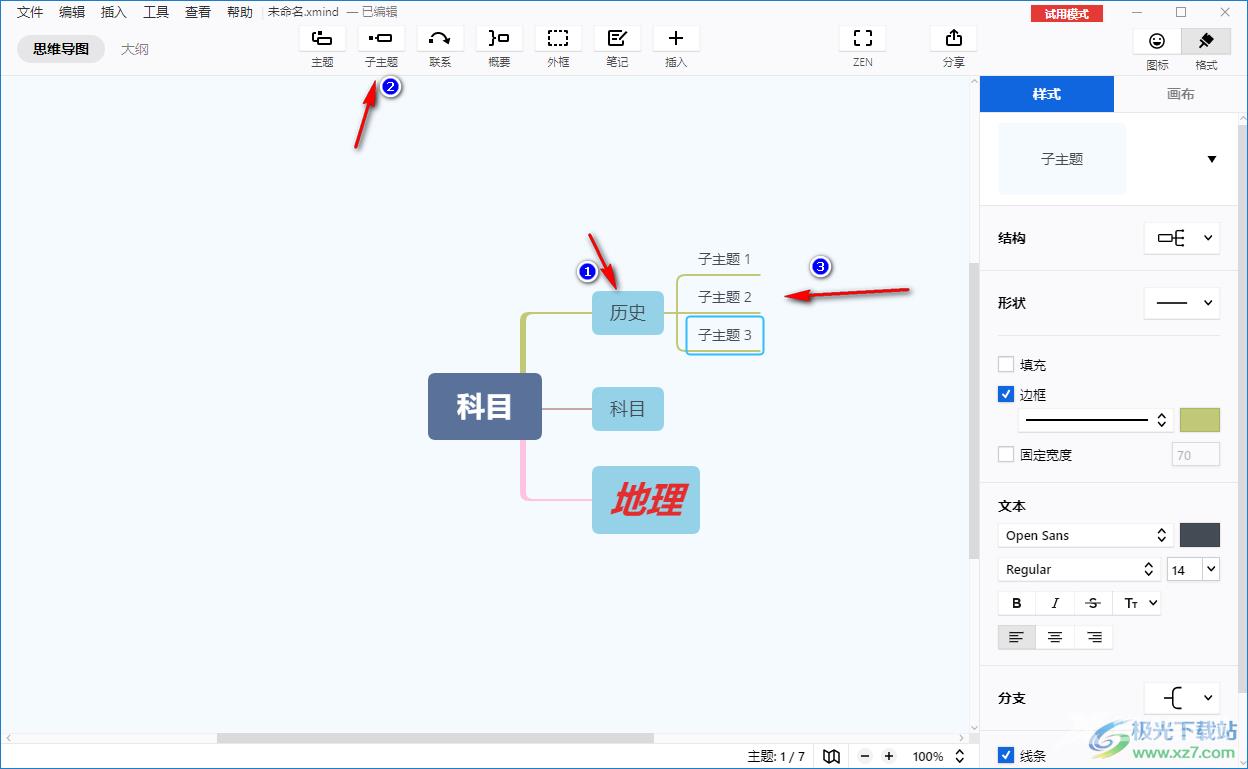
Task: Select the 地理 topic node
Action: click(646, 500)
